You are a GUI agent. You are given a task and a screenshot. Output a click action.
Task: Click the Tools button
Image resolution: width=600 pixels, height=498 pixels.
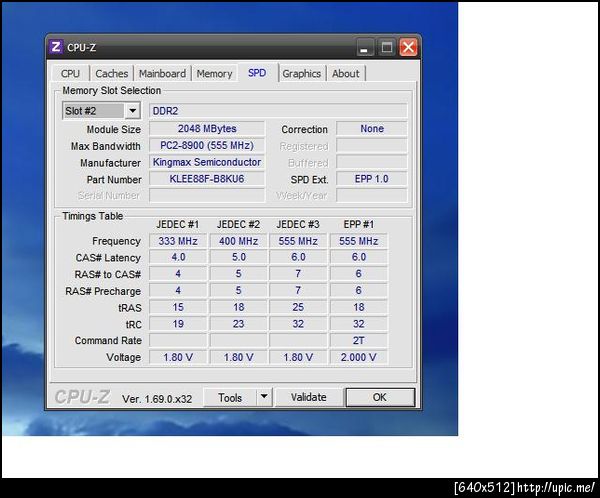pos(230,397)
